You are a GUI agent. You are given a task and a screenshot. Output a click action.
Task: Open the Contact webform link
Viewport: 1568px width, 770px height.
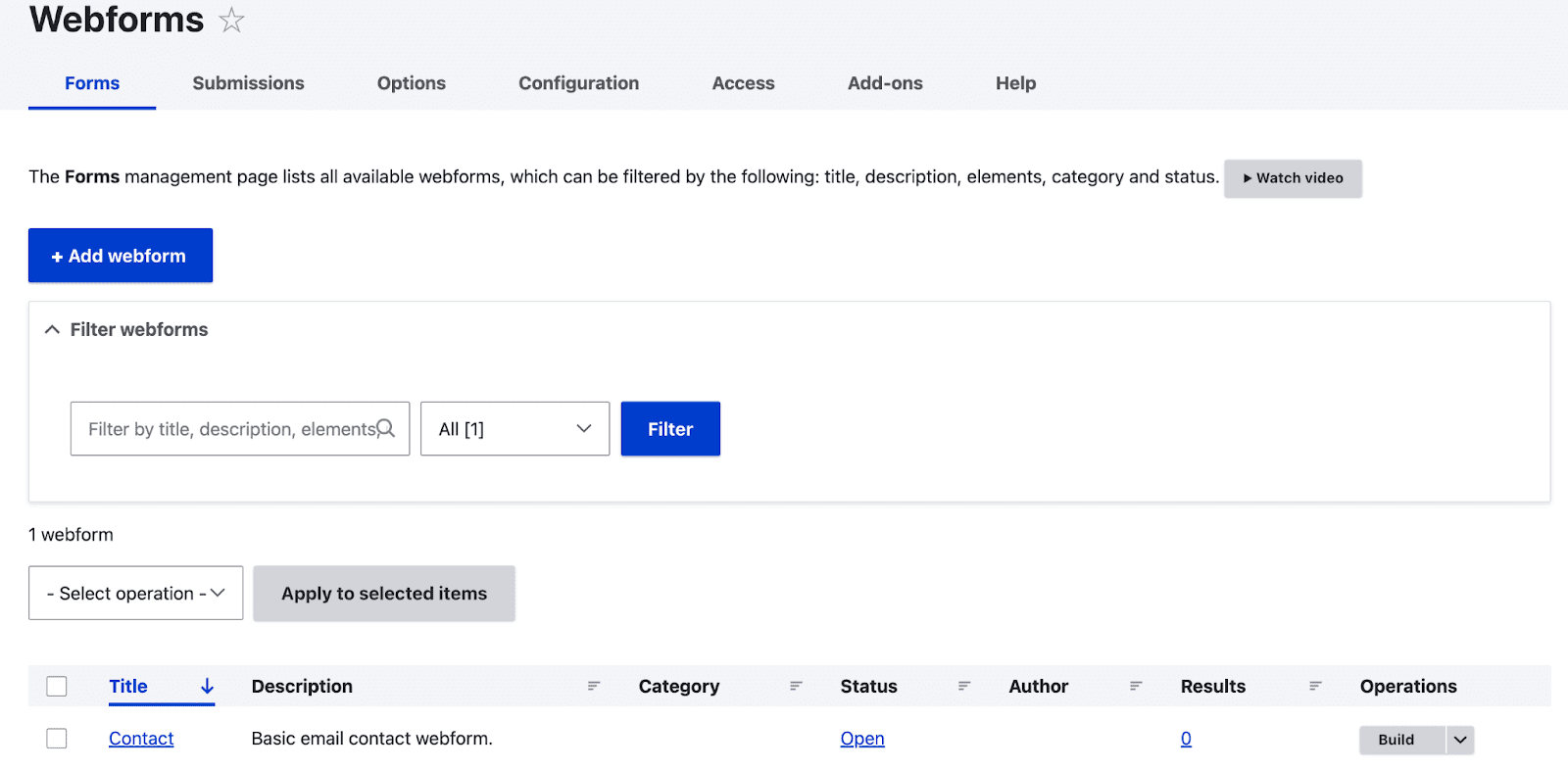tap(141, 739)
